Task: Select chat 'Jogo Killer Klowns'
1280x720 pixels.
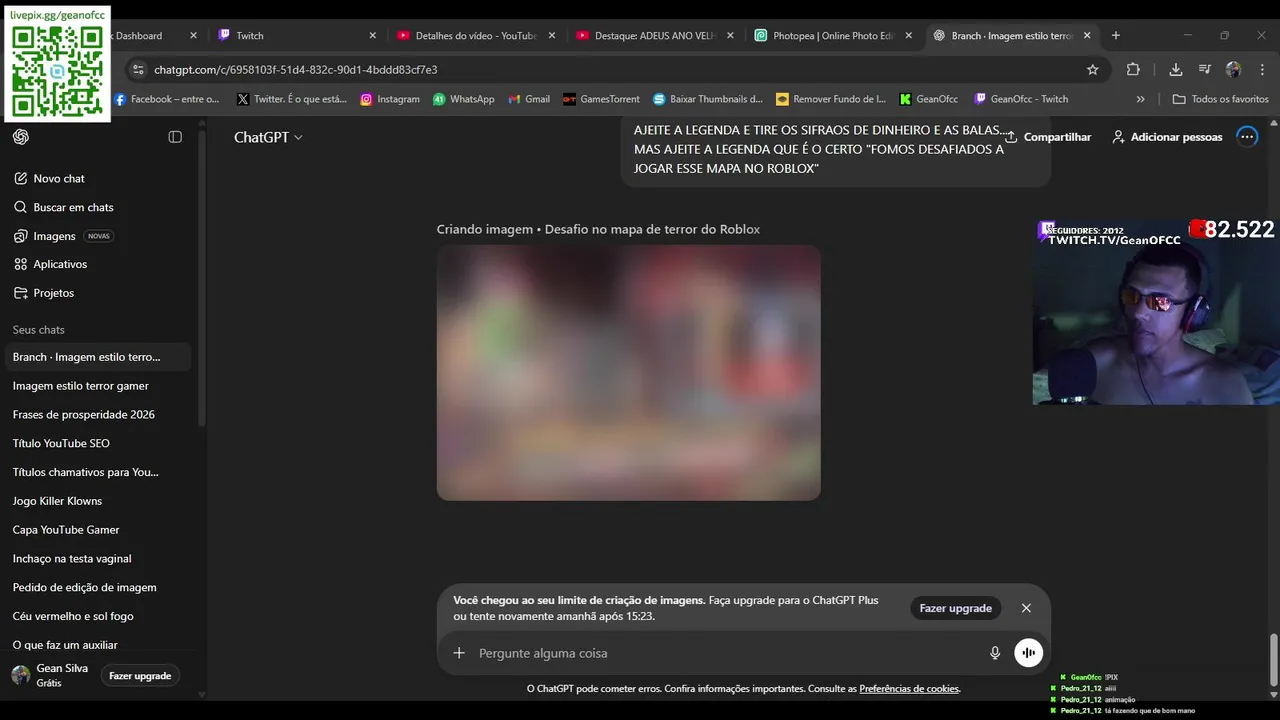Action: pyautogui.click(x=96, y=501)
